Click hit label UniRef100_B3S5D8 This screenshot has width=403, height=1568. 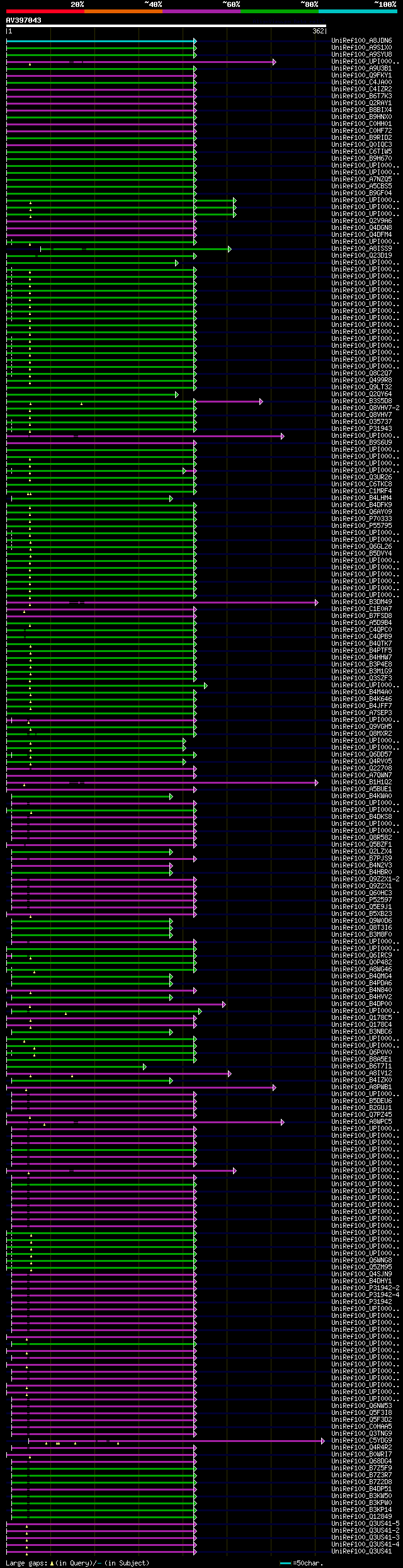click(361, 401)
